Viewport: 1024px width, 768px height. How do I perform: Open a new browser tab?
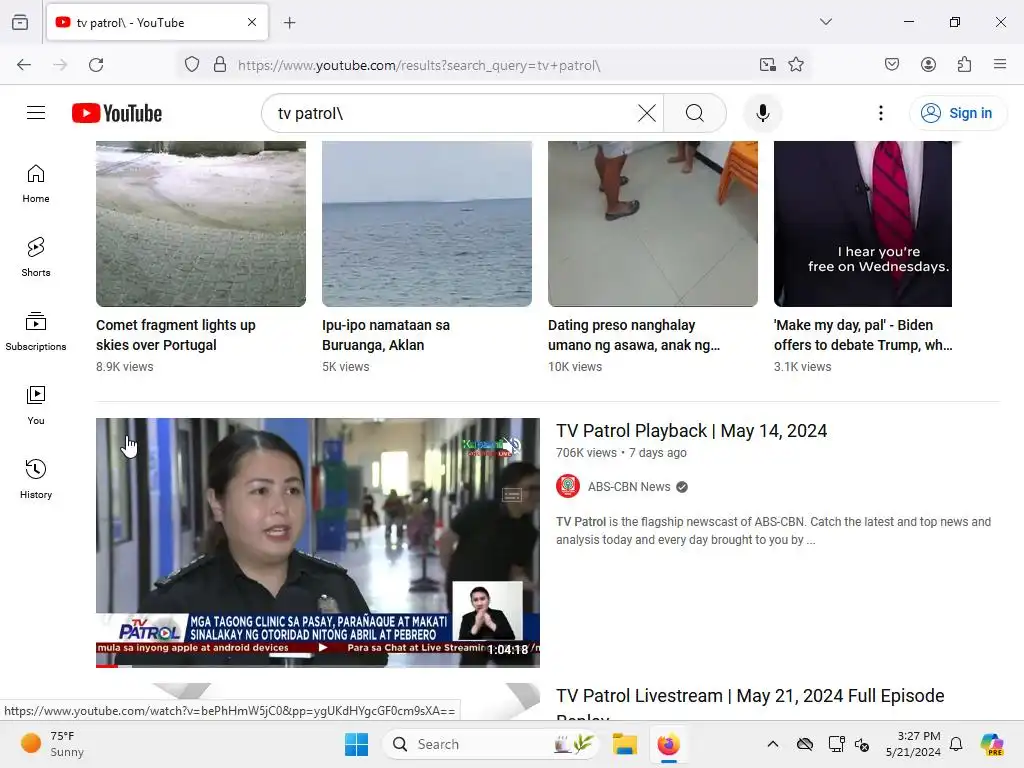coord(290,23)
